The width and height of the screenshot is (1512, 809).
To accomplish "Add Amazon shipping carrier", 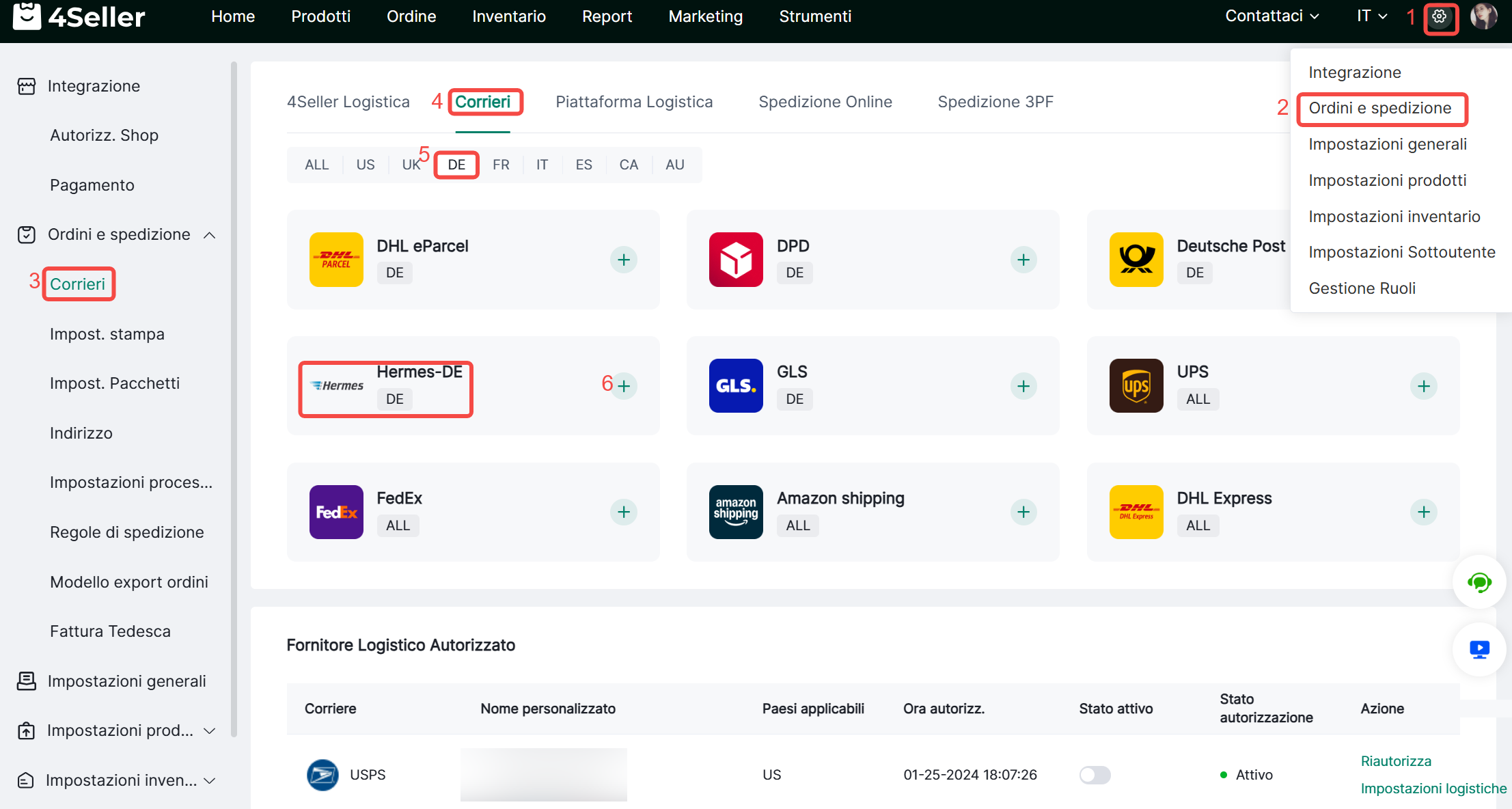I will click(1023, 512).
